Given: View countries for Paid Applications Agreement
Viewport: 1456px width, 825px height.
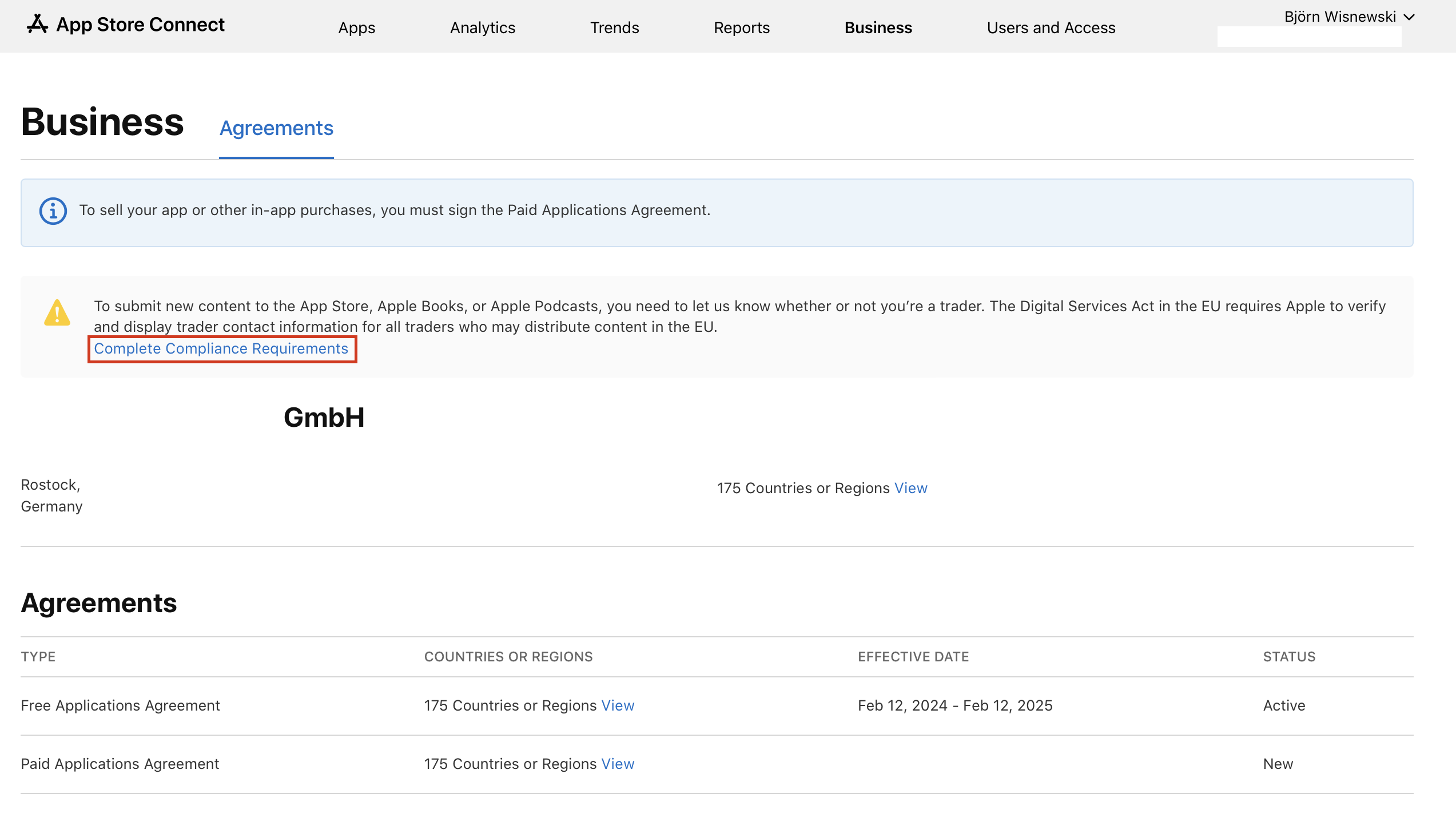Looking at the screenshot, I should [618, 764].
